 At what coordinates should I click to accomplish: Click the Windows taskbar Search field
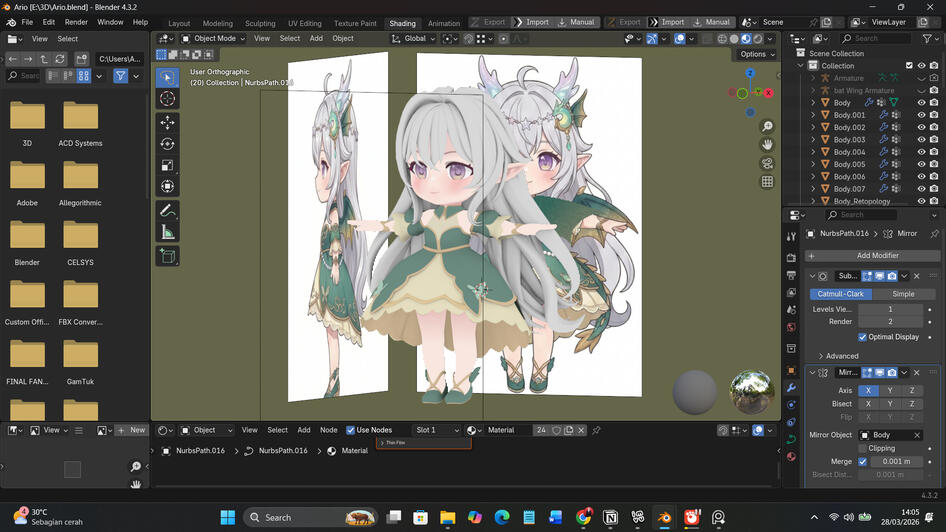coord(311,517)
